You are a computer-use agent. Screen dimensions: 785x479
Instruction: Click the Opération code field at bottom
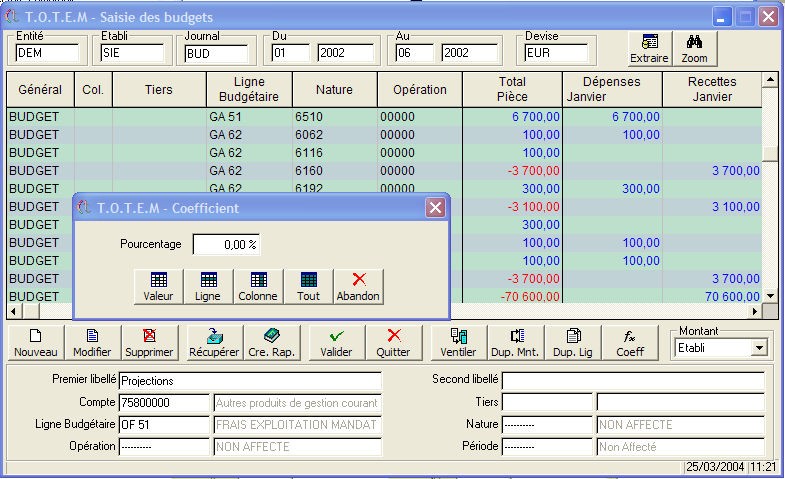[x=164, y=446]
